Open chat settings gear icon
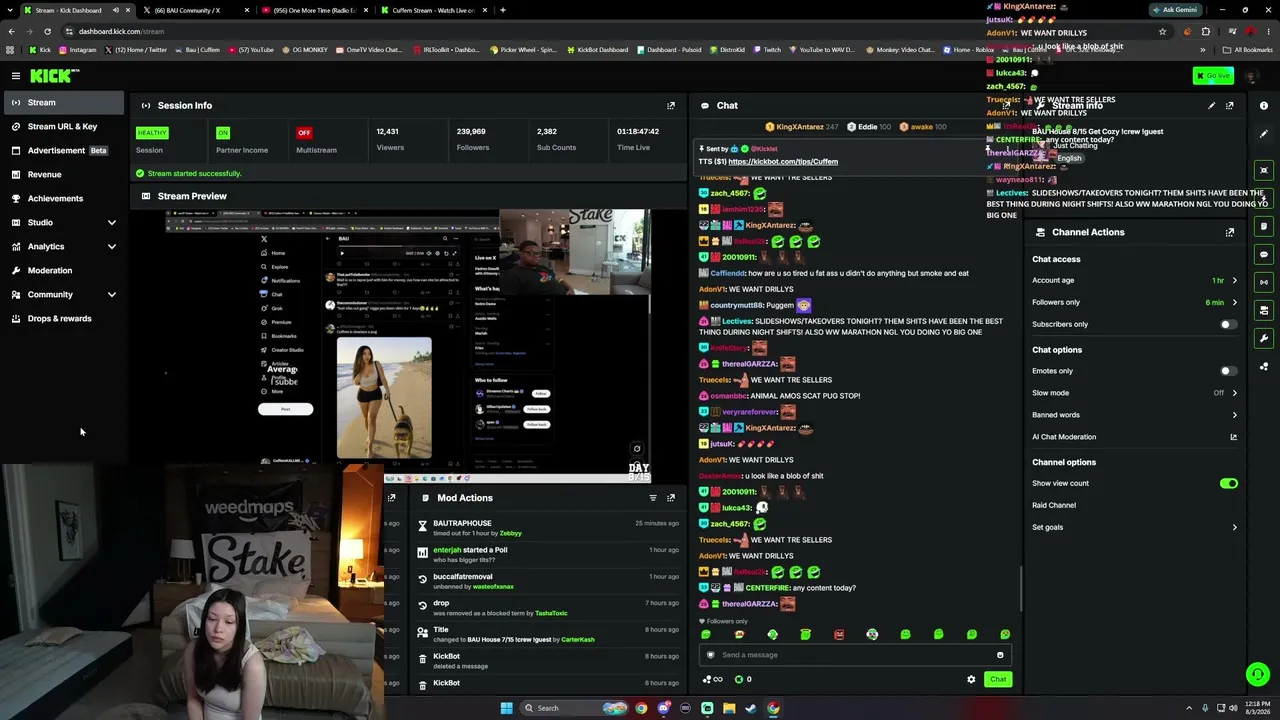1280x720 pixels. pyautogui.click(x=971, y=680)
